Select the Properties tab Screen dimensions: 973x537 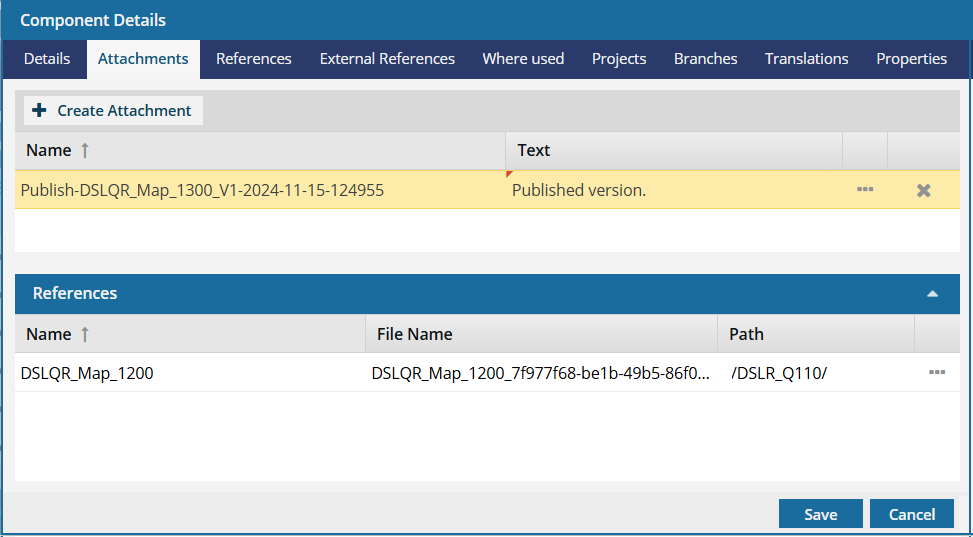[911, 59]
